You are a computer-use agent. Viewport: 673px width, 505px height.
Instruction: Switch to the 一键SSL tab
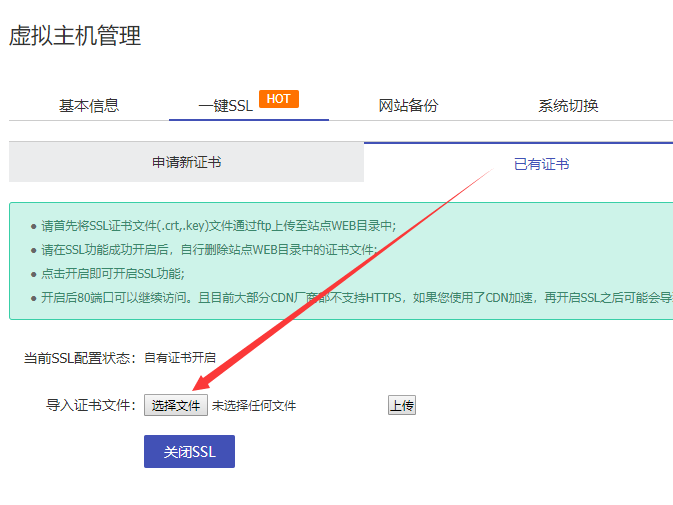coord(226,106)
